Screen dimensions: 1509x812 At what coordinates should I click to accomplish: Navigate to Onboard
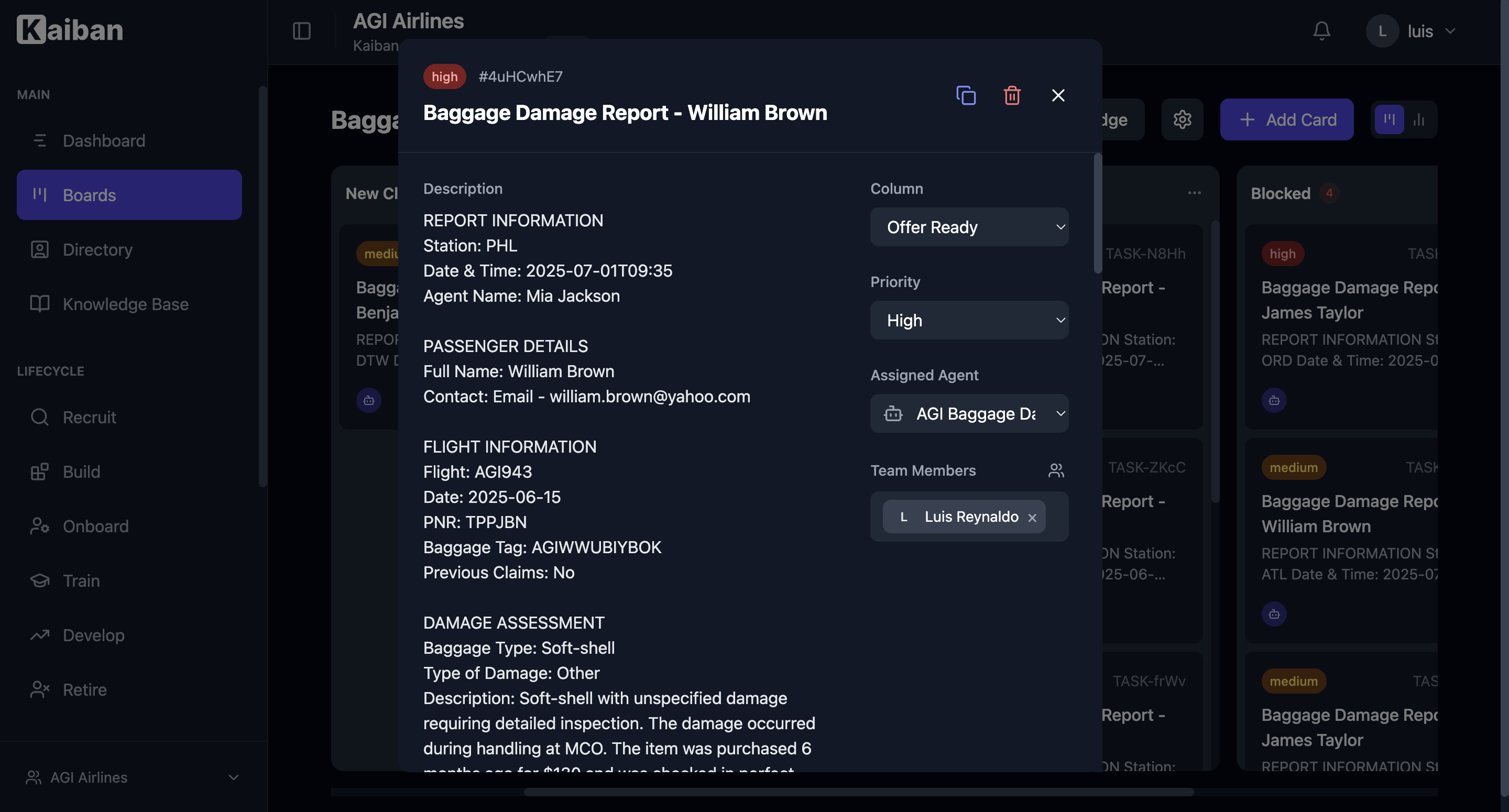point(129,526)
